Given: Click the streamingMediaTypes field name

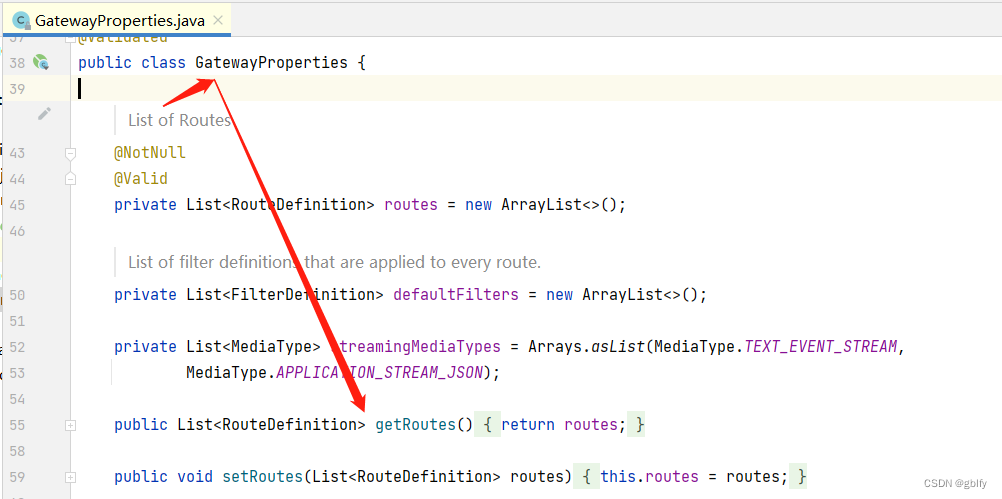Looking at the screenshot, I should tap(415, 346).
